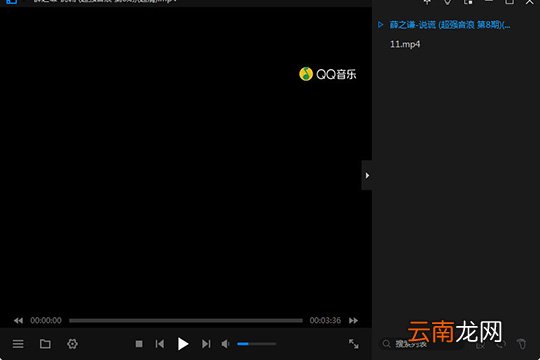This screenshot has height=360, width=540.
Task: Fast forward using the double-right arrow
Action: click(353, 321)
